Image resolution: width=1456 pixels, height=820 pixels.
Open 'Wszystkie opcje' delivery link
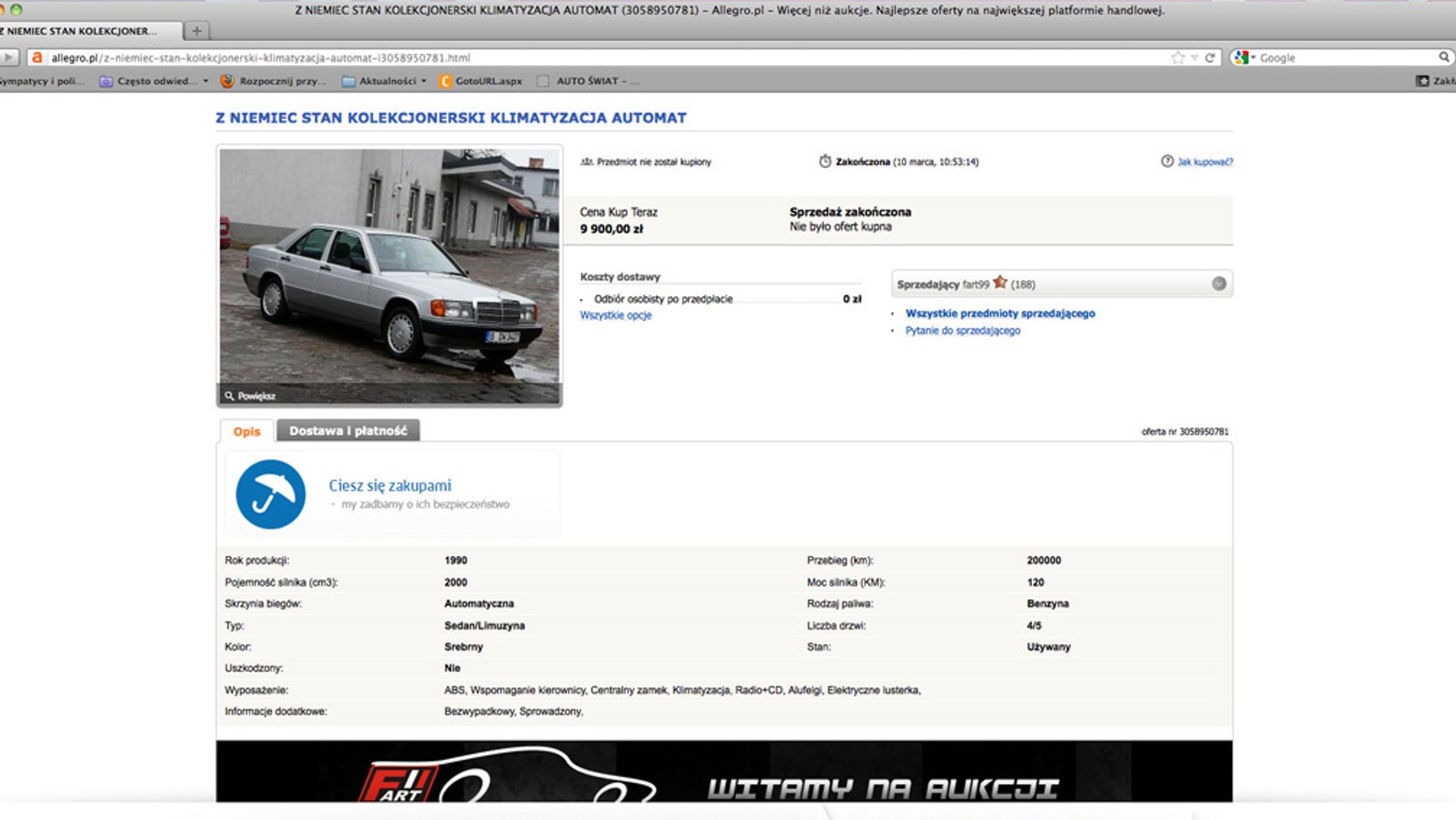coord(615,315)
